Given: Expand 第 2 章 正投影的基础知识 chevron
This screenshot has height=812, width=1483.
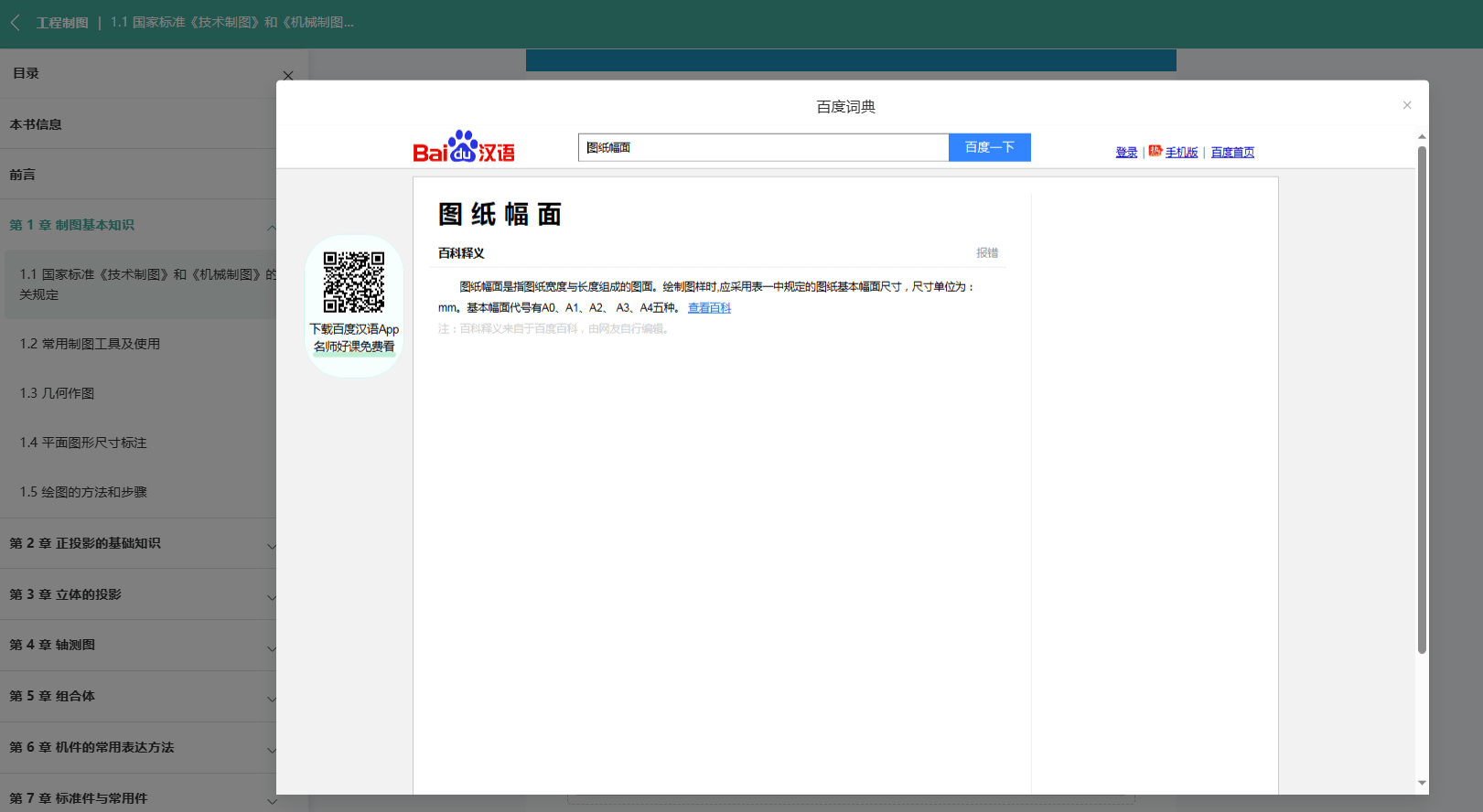Looking at the screenshot, I should pos(272,546).
